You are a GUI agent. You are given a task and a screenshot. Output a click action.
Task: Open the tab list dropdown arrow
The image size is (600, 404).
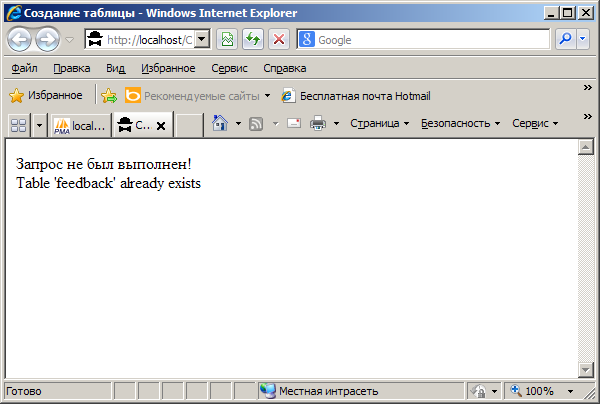click(39, 125)
